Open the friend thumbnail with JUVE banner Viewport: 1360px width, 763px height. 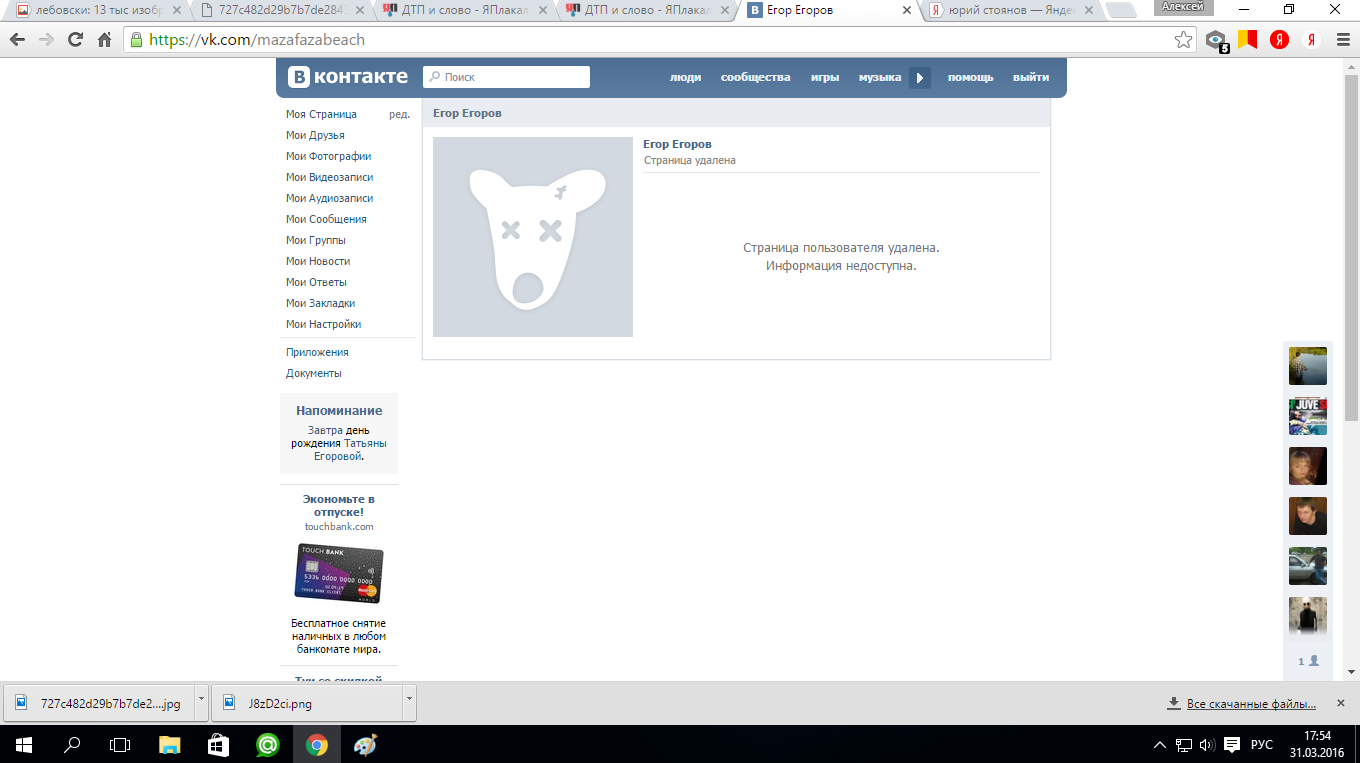tap(1308, 416)
